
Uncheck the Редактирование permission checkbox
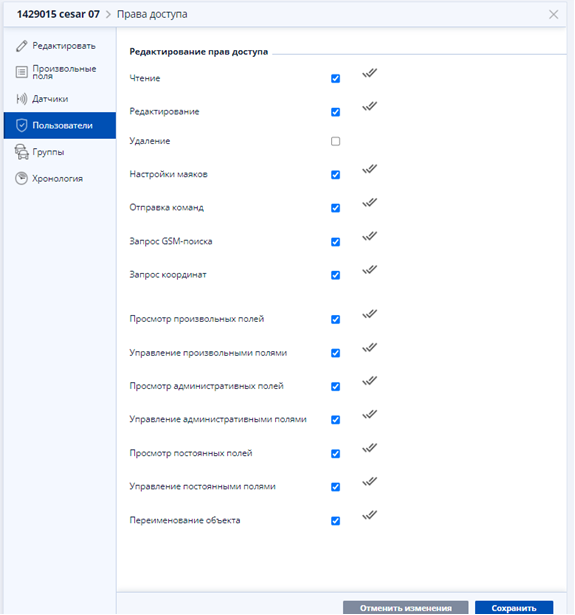click(x=335, y=112)
